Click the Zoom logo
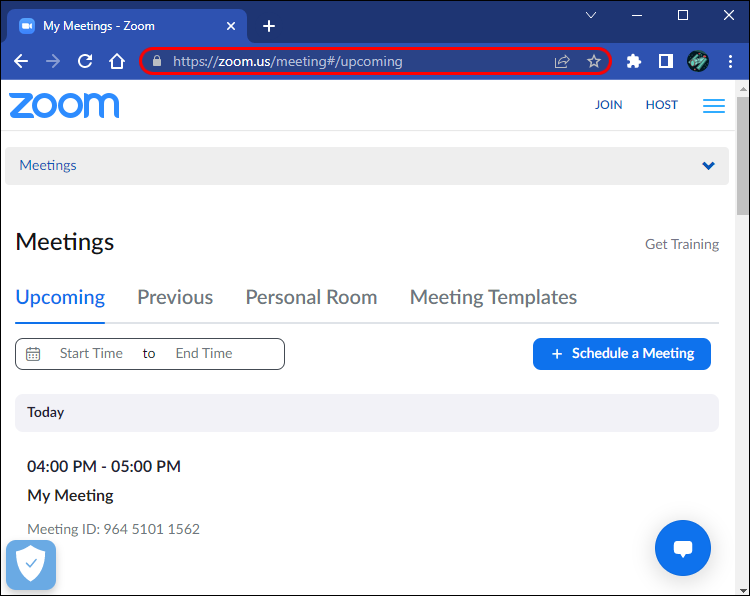 [64, 105]
